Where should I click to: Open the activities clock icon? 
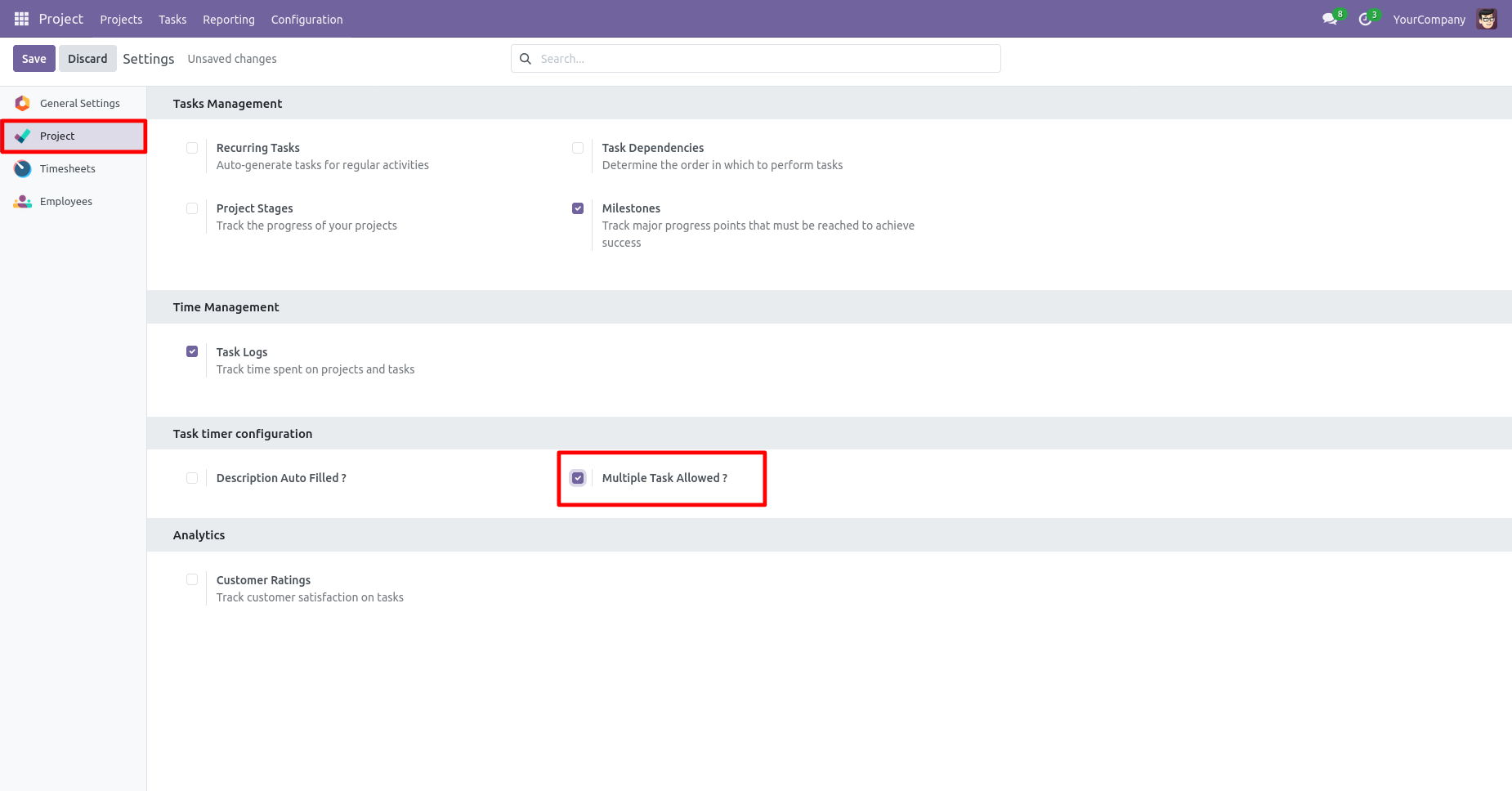[x=1365, y=19]
